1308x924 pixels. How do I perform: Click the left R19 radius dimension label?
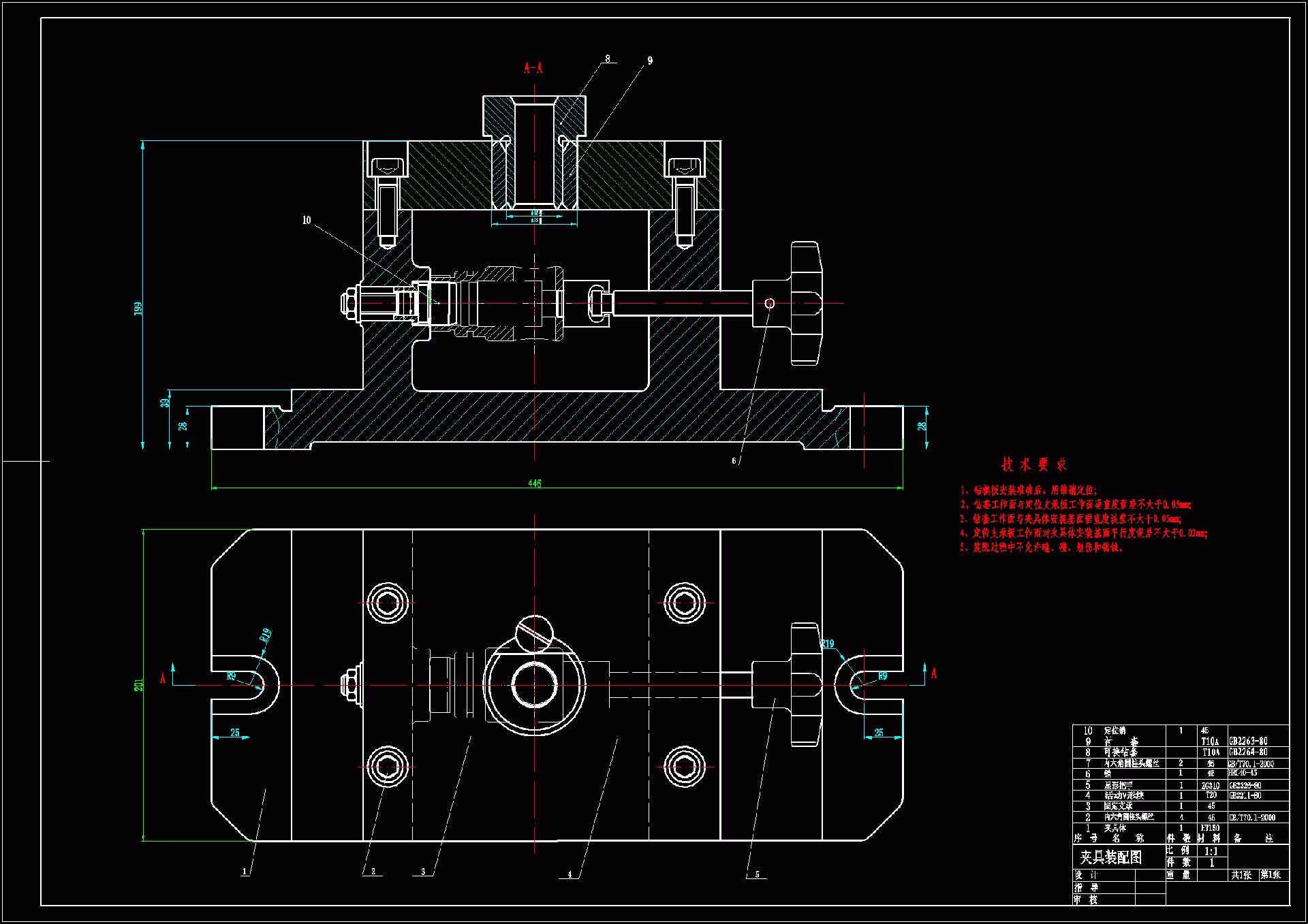[x=266, y=635]
